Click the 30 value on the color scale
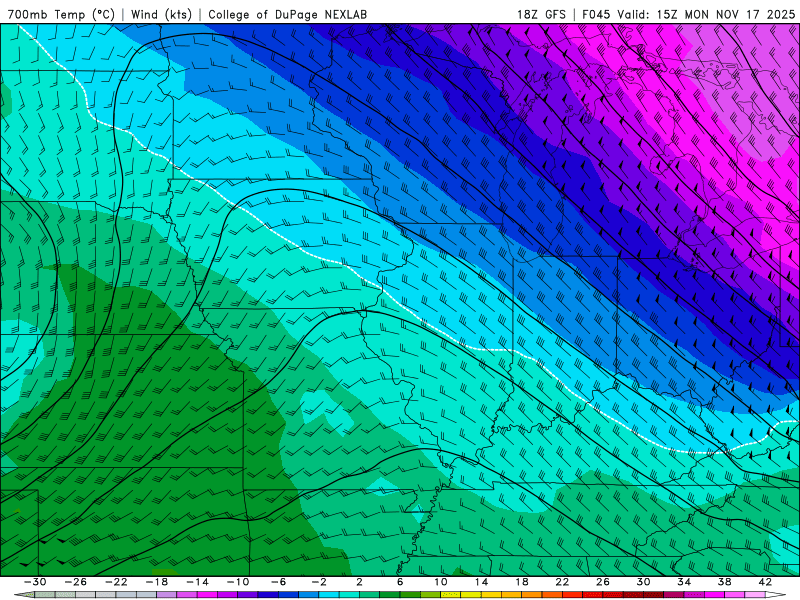Screen dimensions: 800x600 (643, 582)
